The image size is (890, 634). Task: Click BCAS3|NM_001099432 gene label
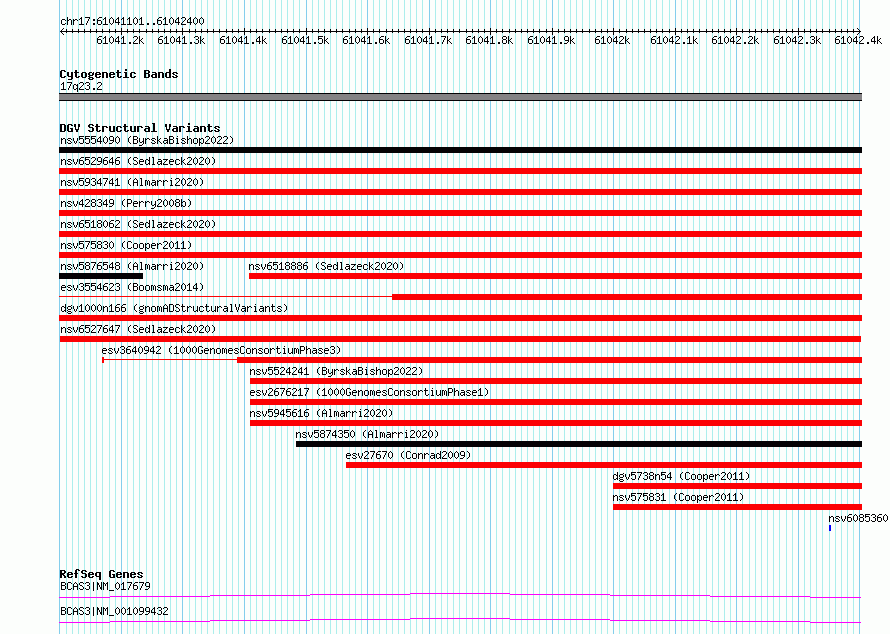point(114,611)
